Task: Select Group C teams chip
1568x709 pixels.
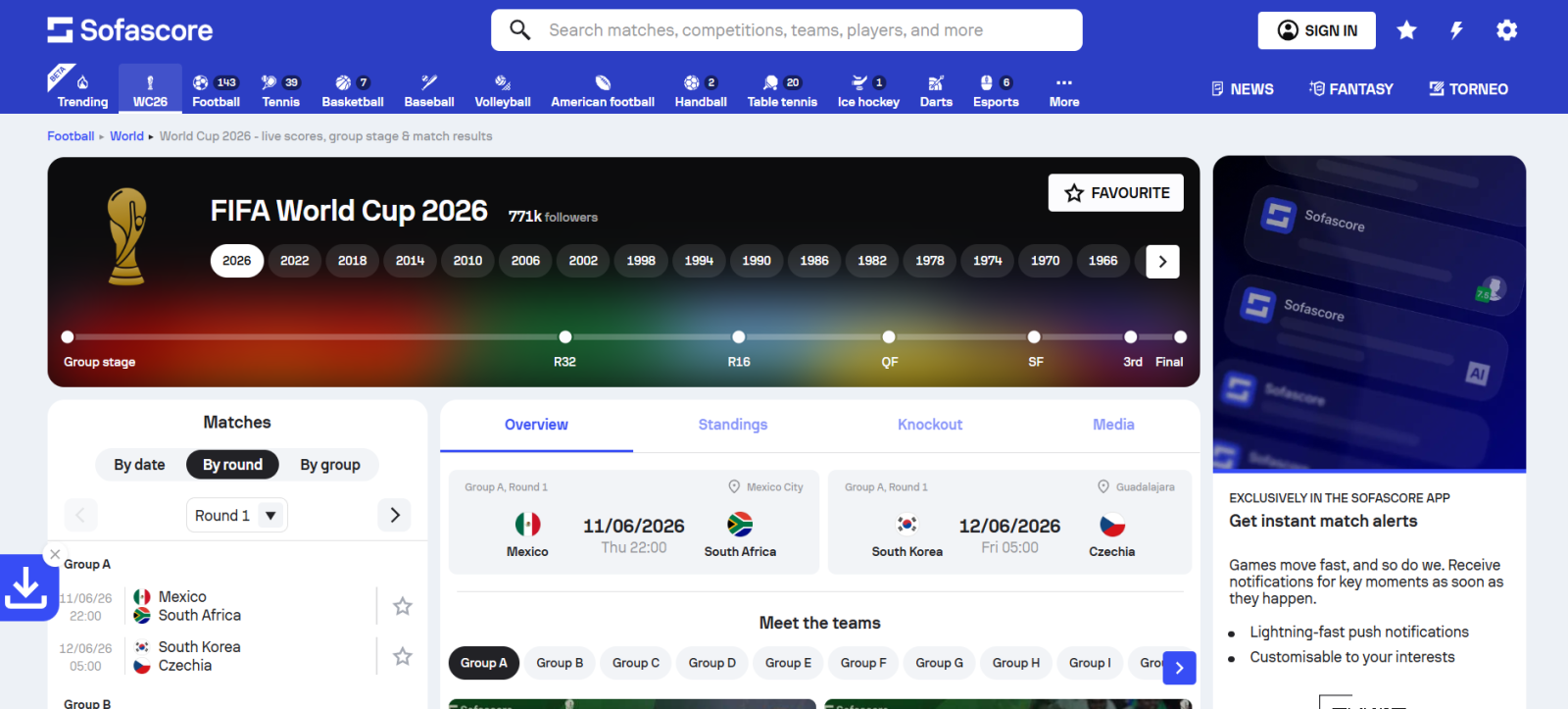Action: click(x=636, y=663)
